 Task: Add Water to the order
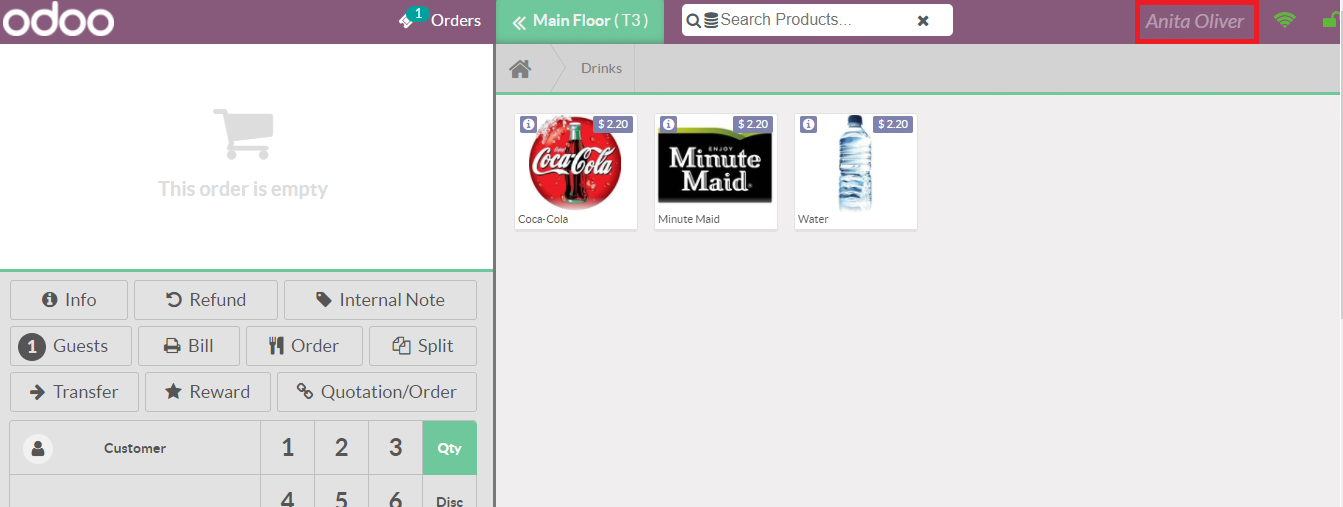pos(856,171)
